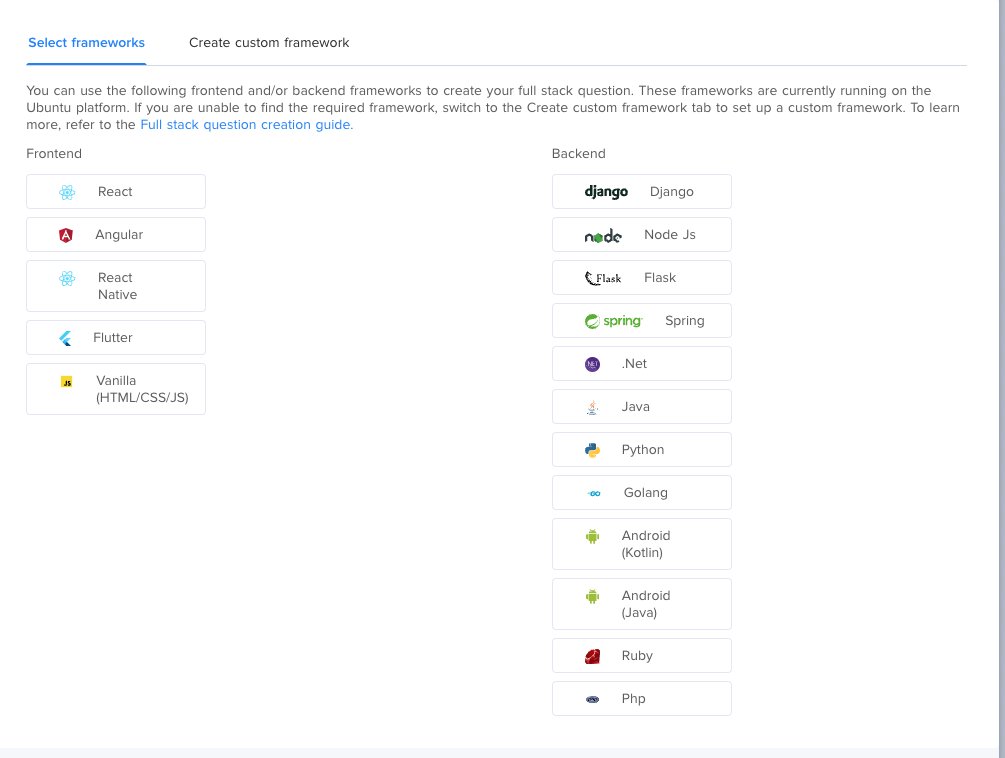Select the Golang backend option
1005x758 pixels.
coord(642,492)
